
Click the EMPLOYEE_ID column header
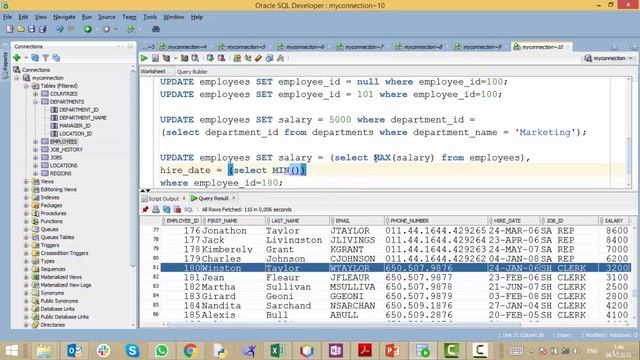click(182, 221)
